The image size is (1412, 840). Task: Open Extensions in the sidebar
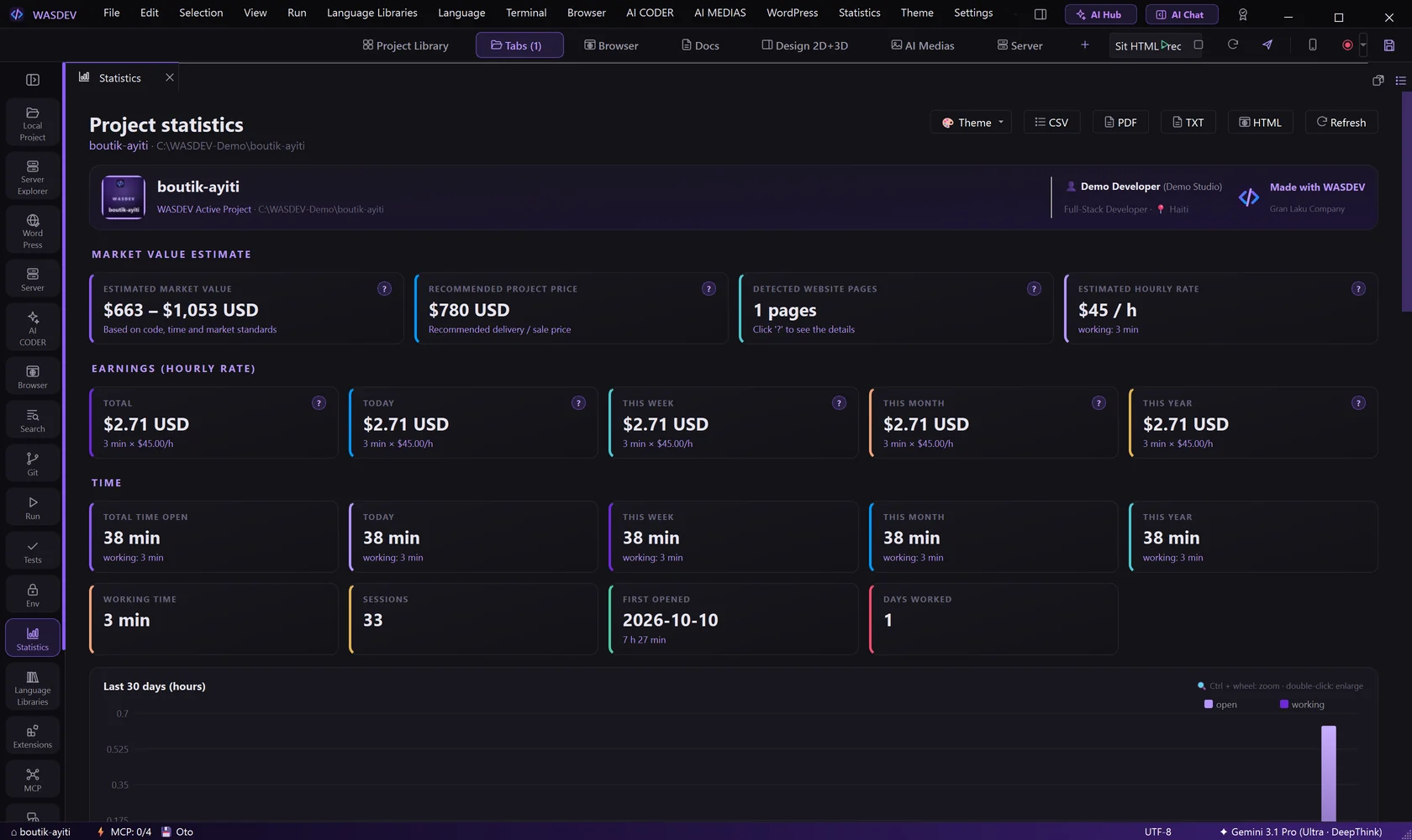click(x=33, y=737)
